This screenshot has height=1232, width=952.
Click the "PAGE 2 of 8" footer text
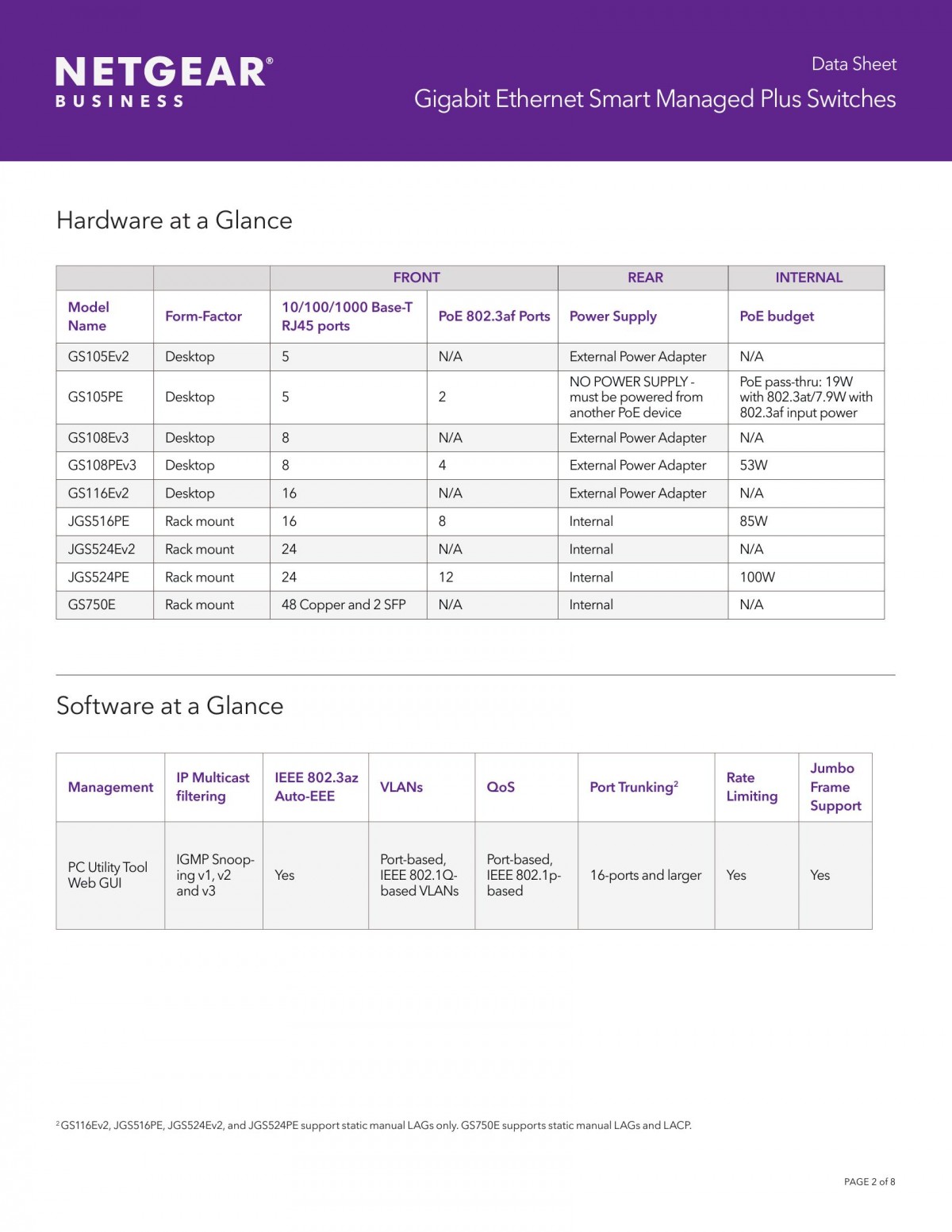coord(869,1182)
